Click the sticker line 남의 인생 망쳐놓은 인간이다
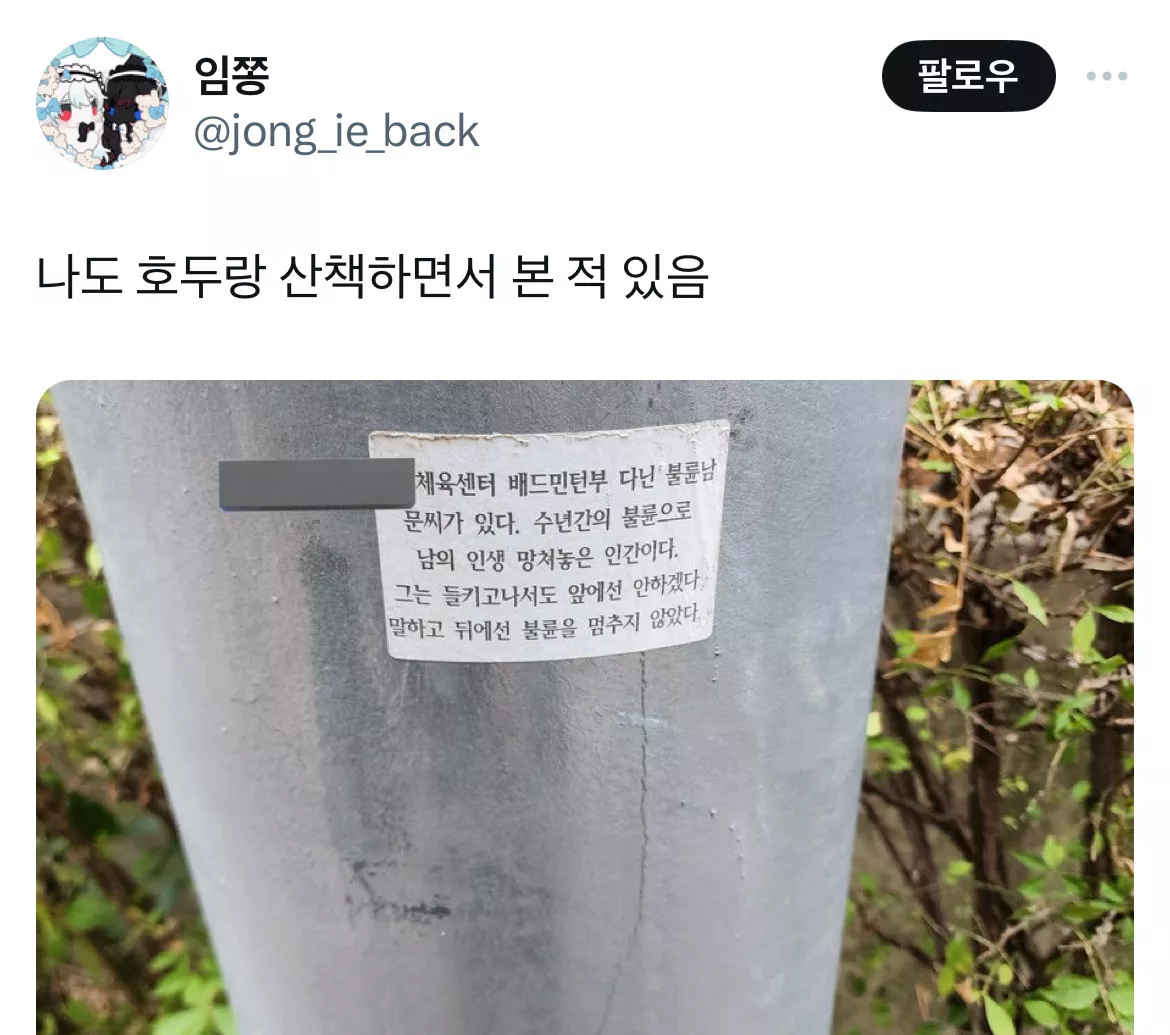 [x=547, y=556]
